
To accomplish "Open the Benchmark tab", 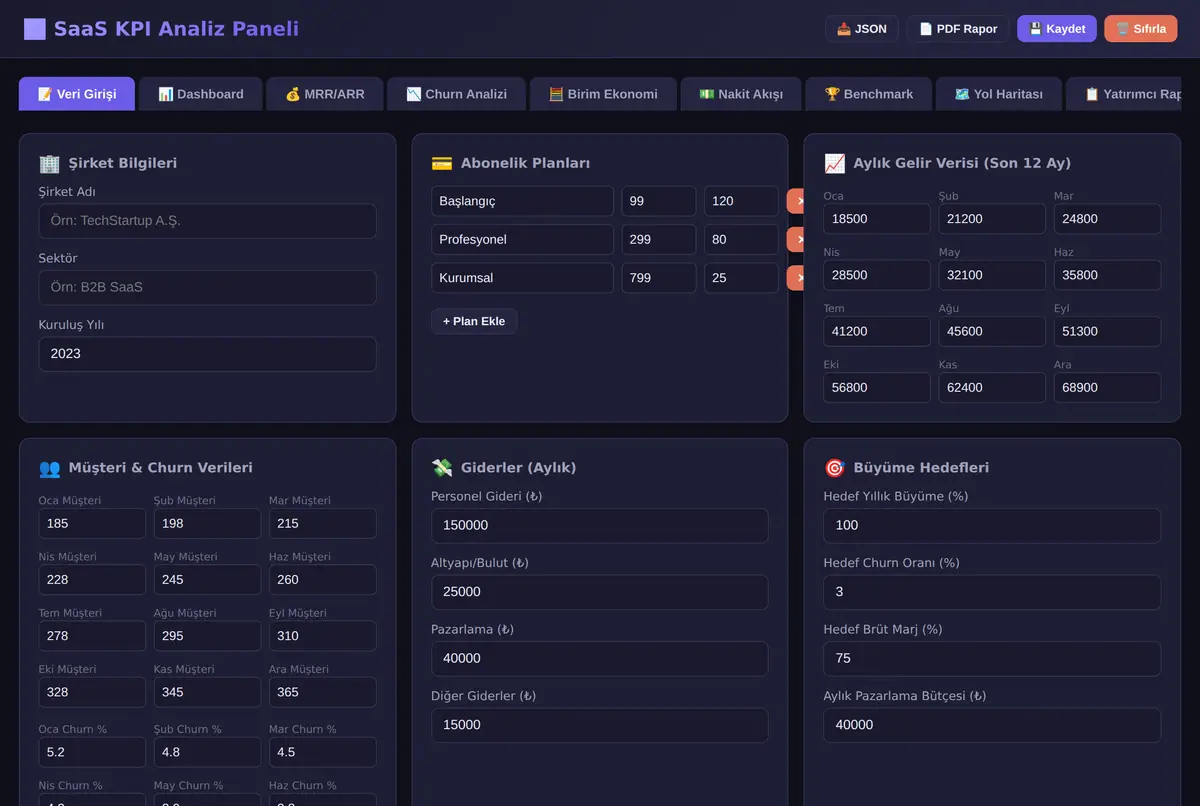I will point(869,94).
